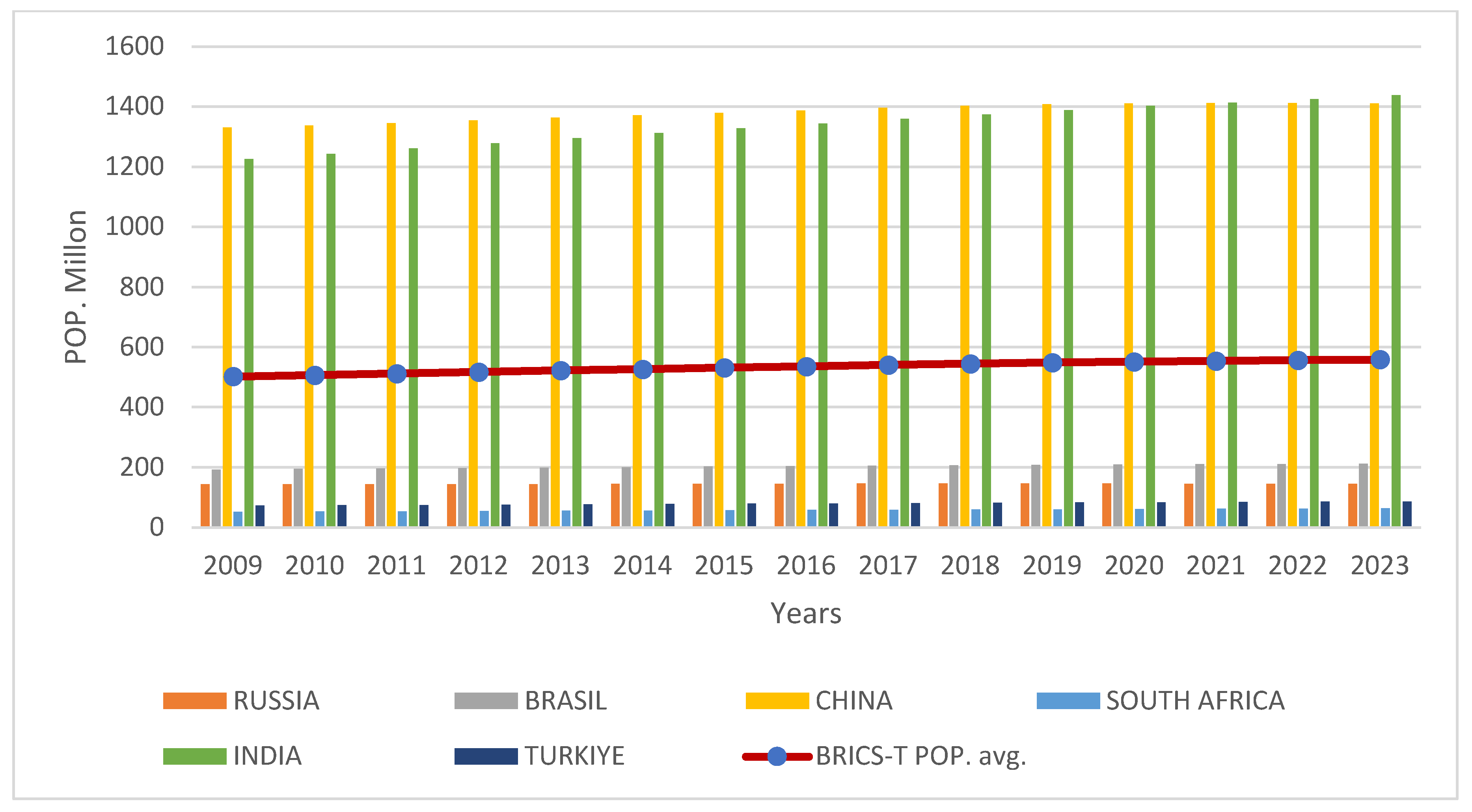The image size is (1472, 812).
Task: Click the 2013 year label
Action: (561, 566)
